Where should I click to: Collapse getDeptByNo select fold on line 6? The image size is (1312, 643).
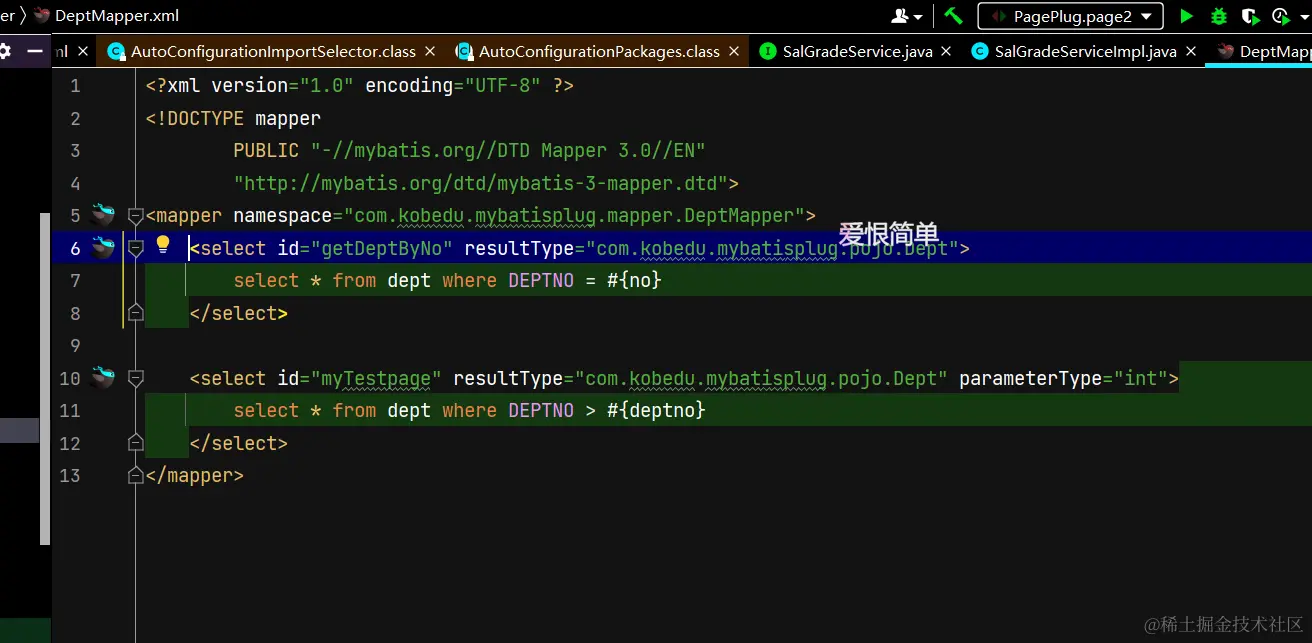coord(136,248)
